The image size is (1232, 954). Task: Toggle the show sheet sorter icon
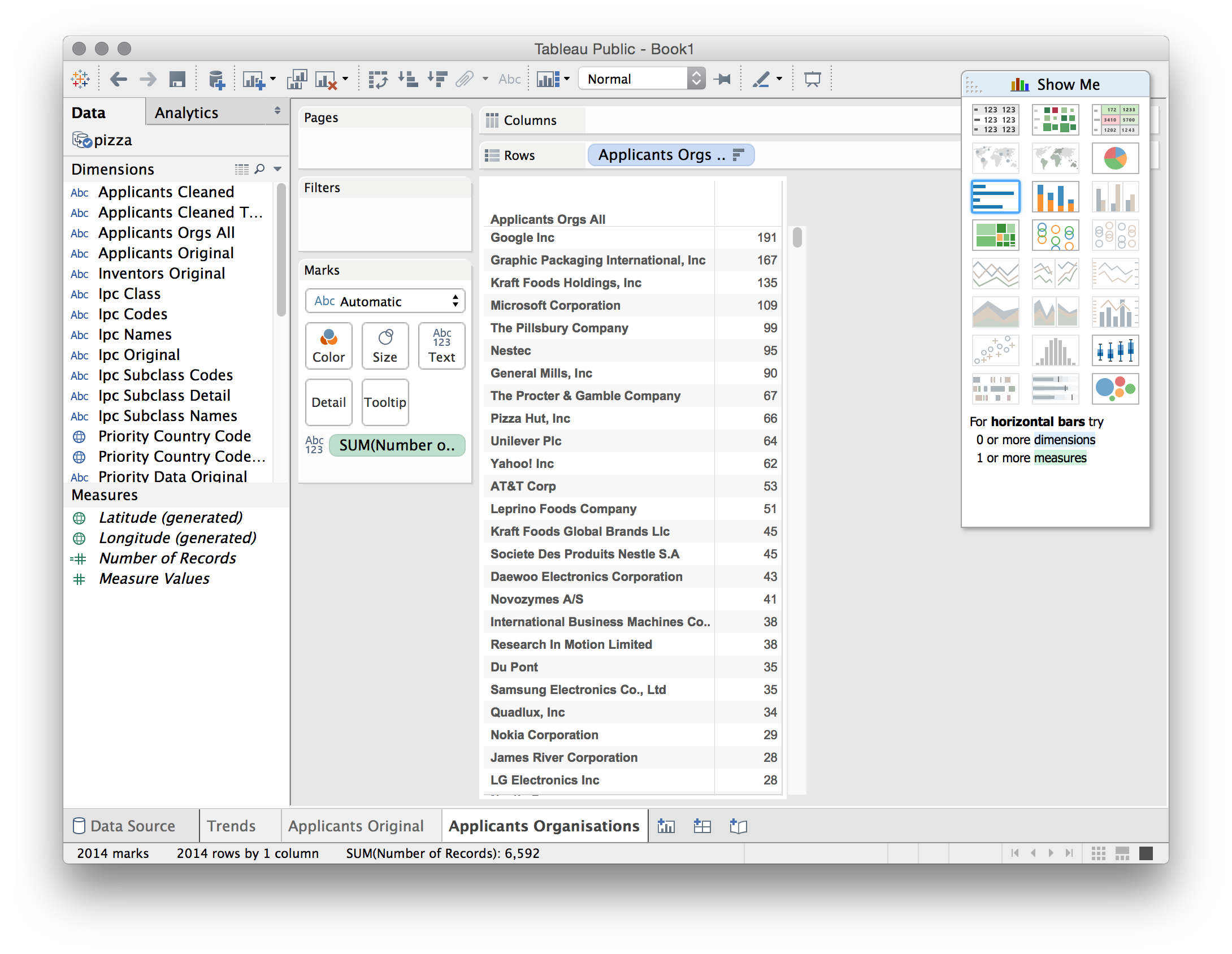1099,853
